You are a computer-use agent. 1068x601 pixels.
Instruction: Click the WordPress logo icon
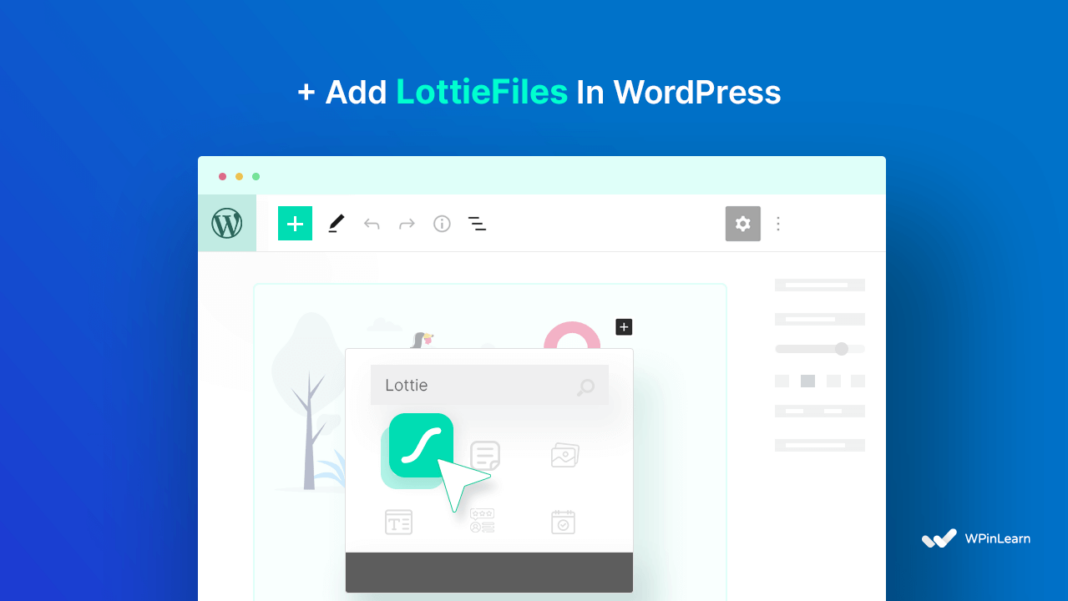pyautogui.click(x=226, y=223)
